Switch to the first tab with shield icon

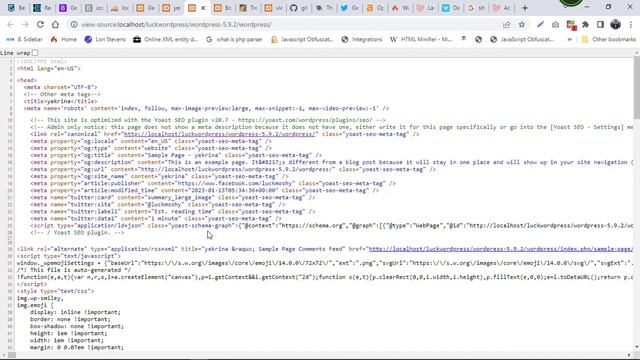tap(16, 8)
